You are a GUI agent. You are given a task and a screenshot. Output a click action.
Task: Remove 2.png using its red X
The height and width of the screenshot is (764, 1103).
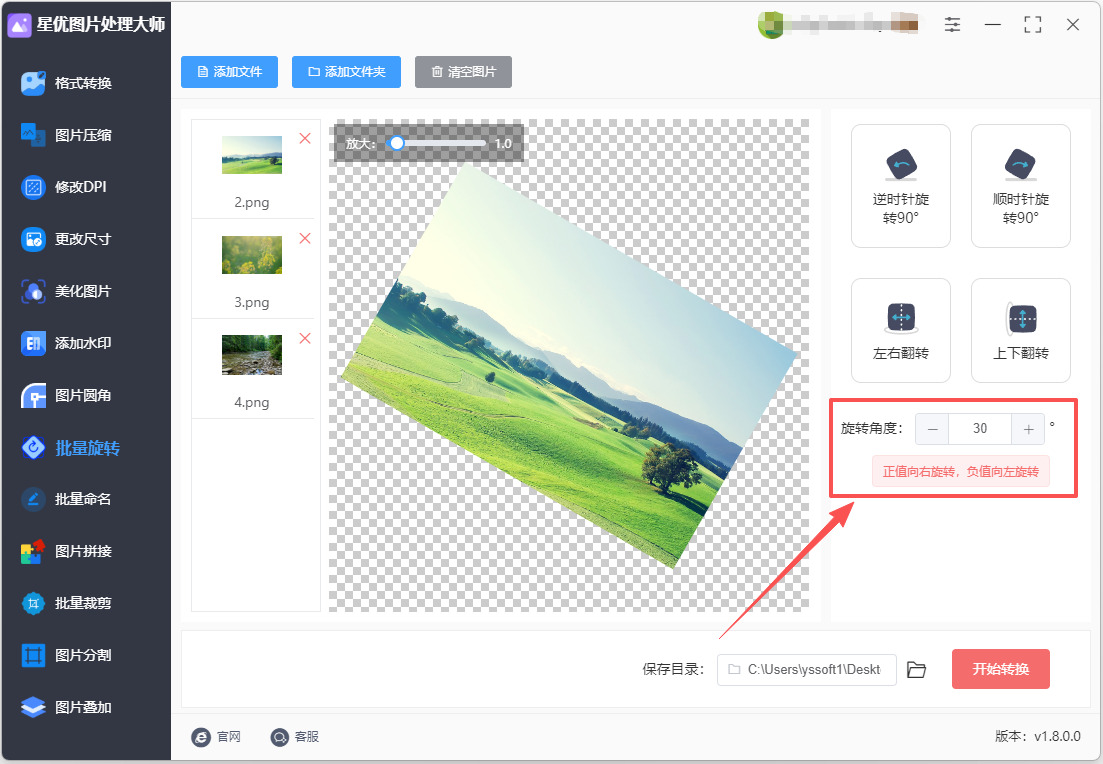(x=305, y=139)
